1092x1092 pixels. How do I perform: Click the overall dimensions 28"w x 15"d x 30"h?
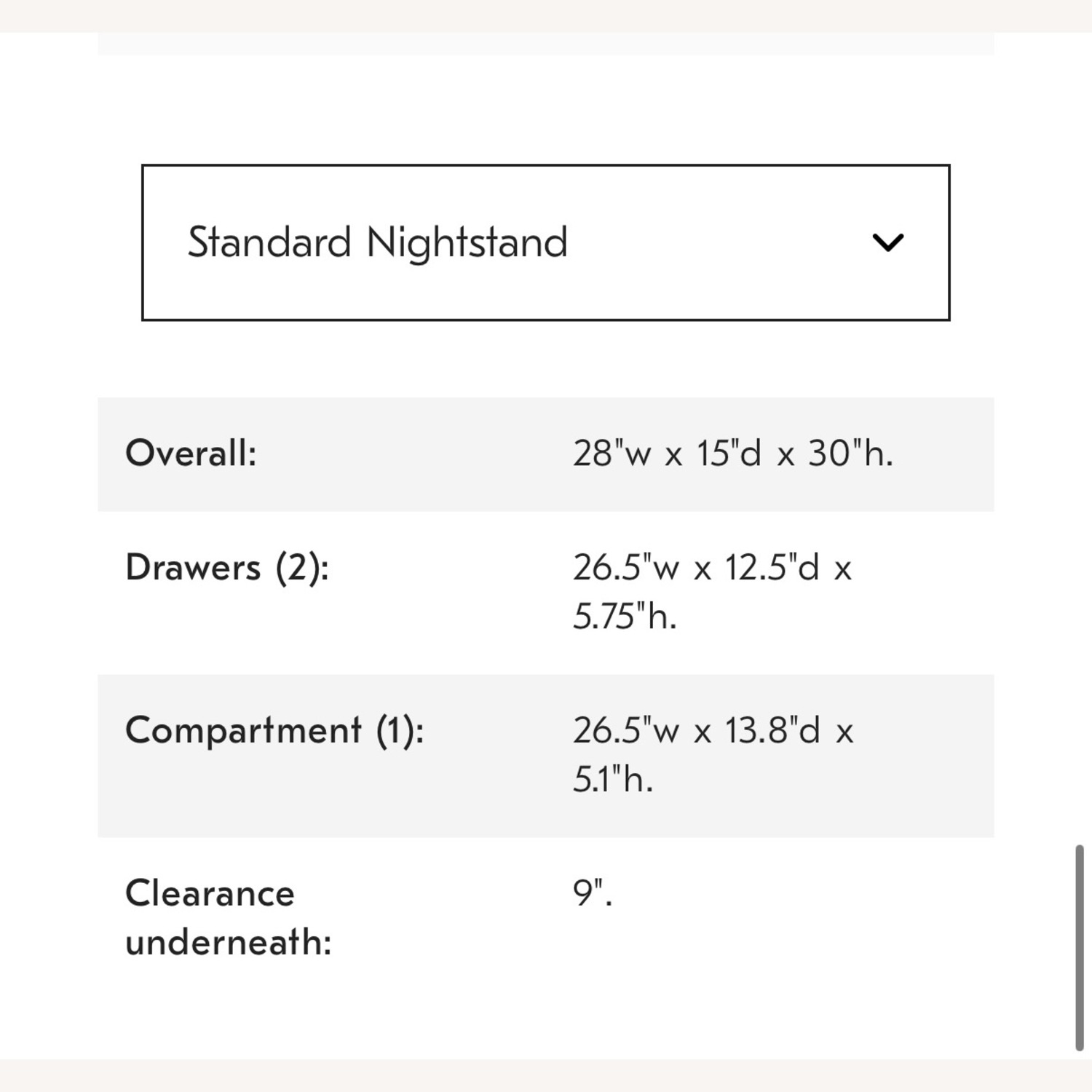click(732, 454)
